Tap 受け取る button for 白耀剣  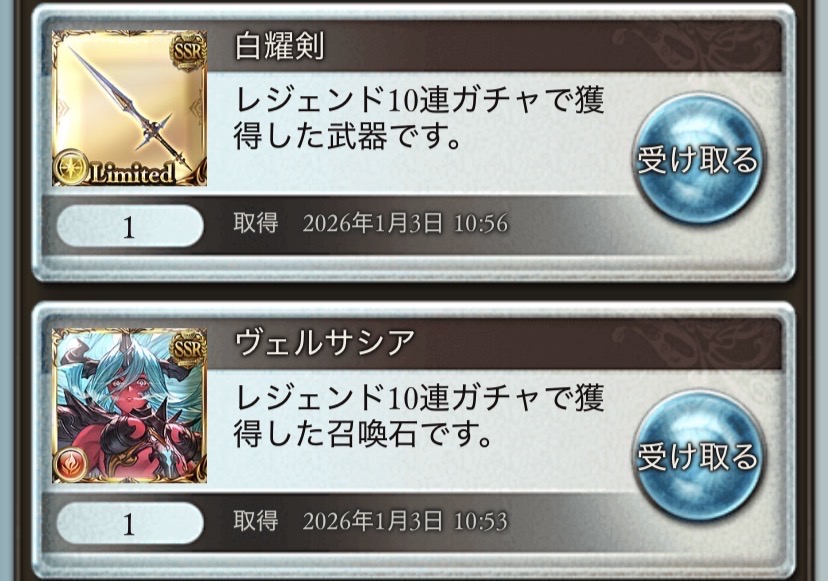(x=698, y=159)
